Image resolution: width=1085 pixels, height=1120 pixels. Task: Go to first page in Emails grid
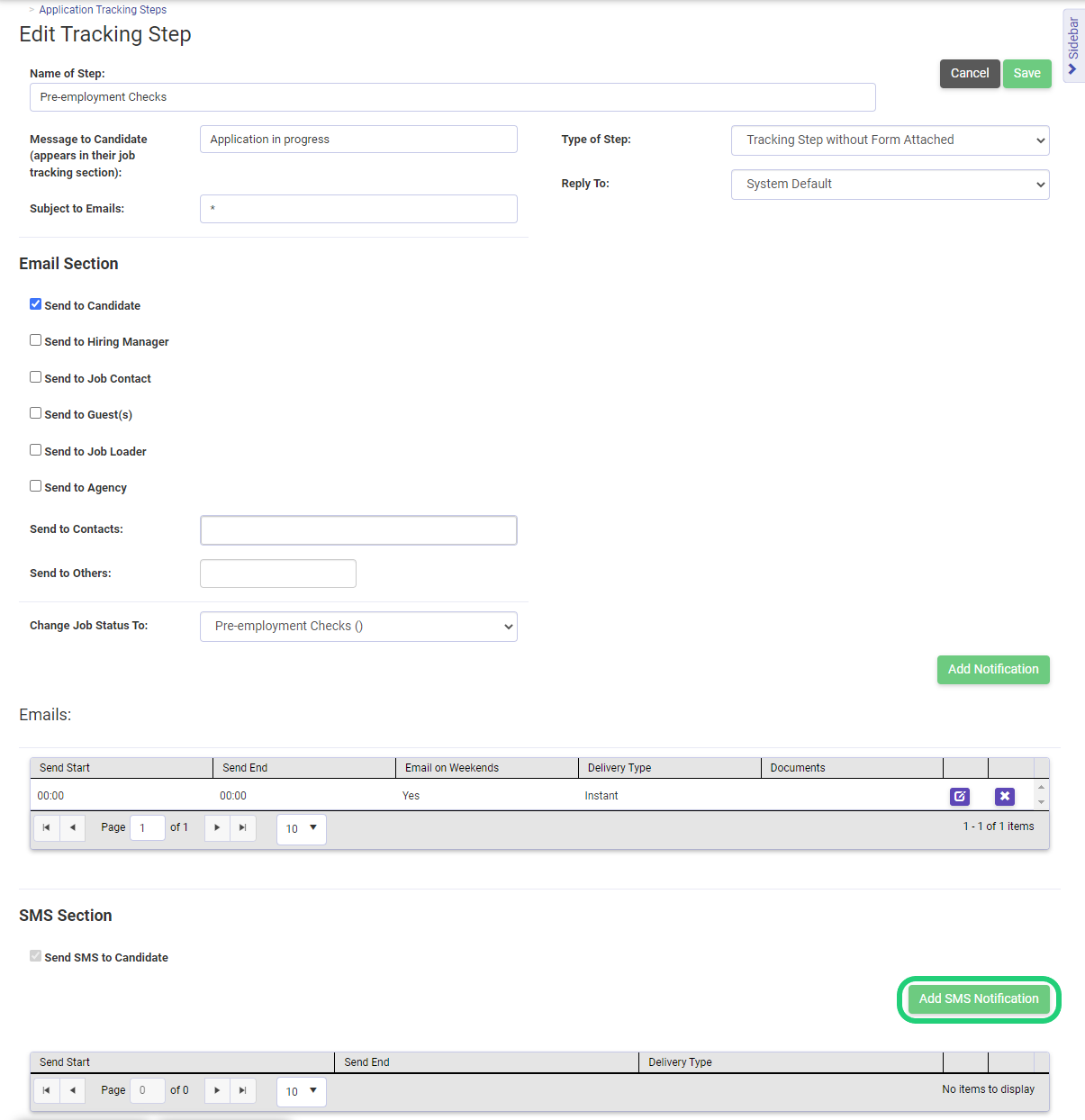click(47, 827)
